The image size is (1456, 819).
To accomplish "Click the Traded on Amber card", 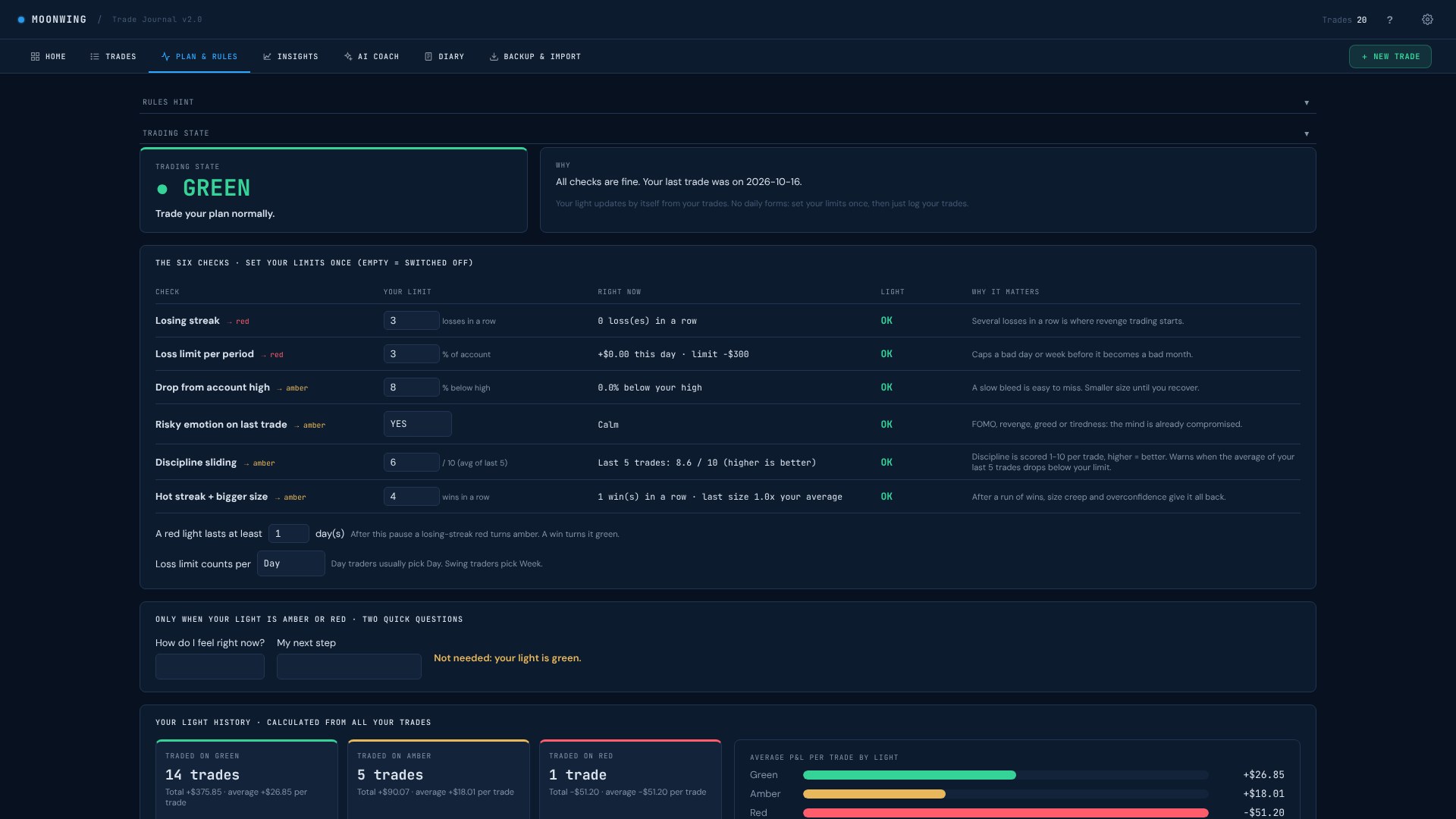I will (438, 779).
